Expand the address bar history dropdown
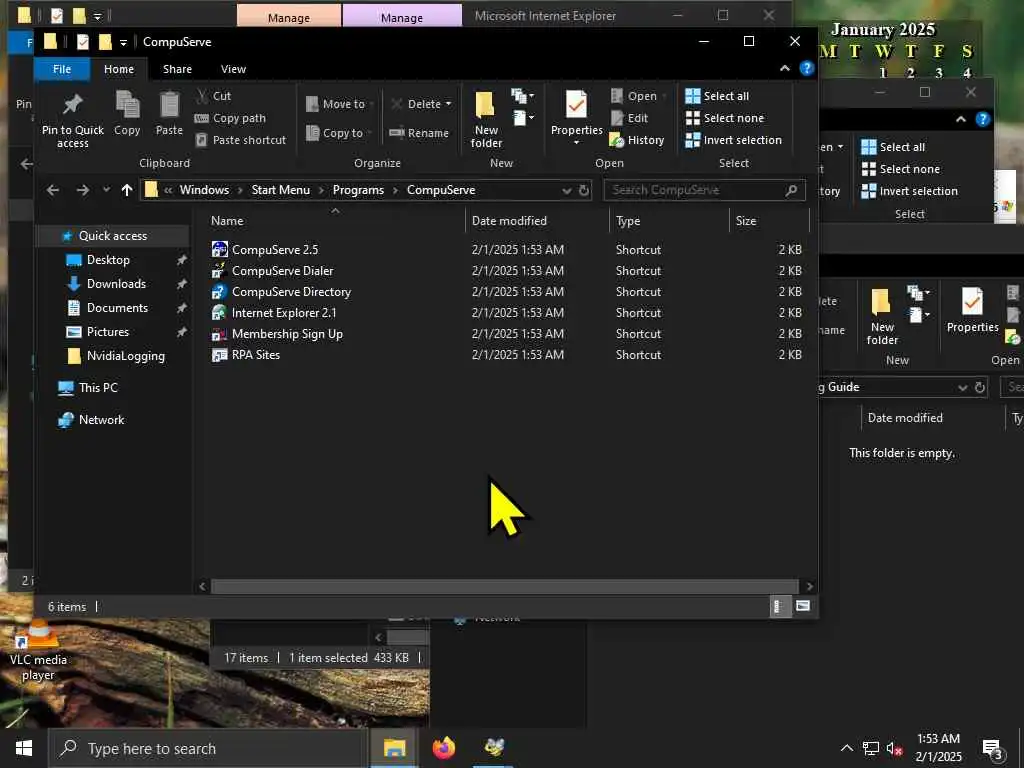 click(x=567, y=191)
